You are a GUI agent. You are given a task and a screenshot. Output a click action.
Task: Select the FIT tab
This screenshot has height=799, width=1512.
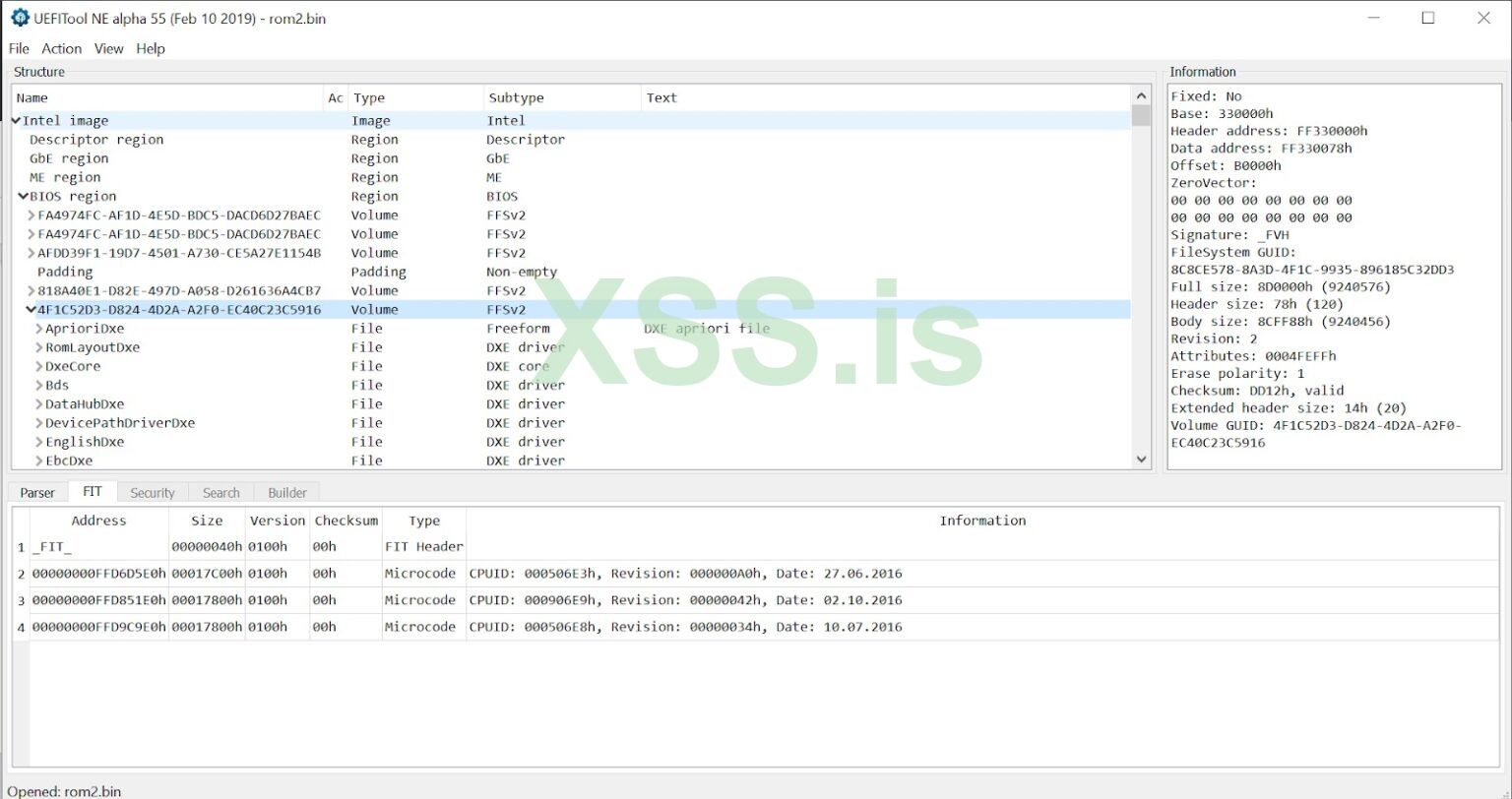click(93, 492)
